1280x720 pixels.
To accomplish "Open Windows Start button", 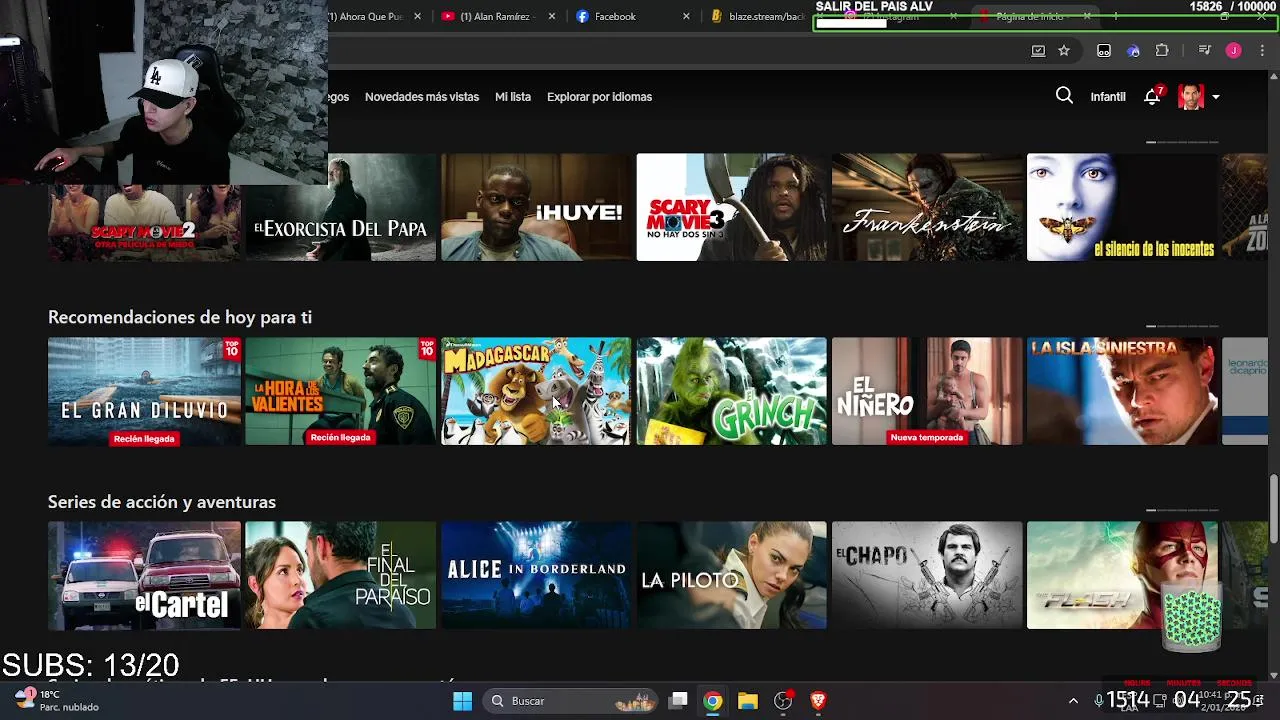I will click(462, 701).
